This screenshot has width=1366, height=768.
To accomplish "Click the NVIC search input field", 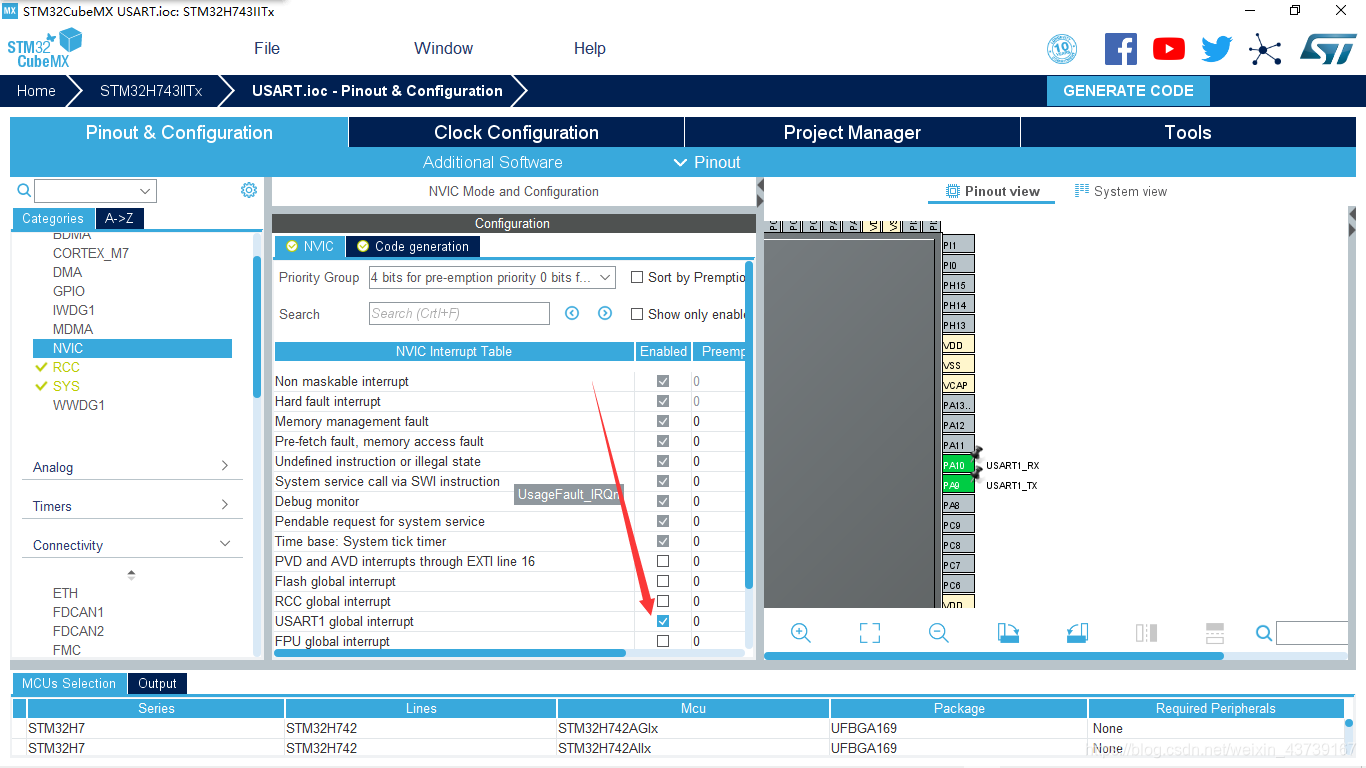I will 459,313.
